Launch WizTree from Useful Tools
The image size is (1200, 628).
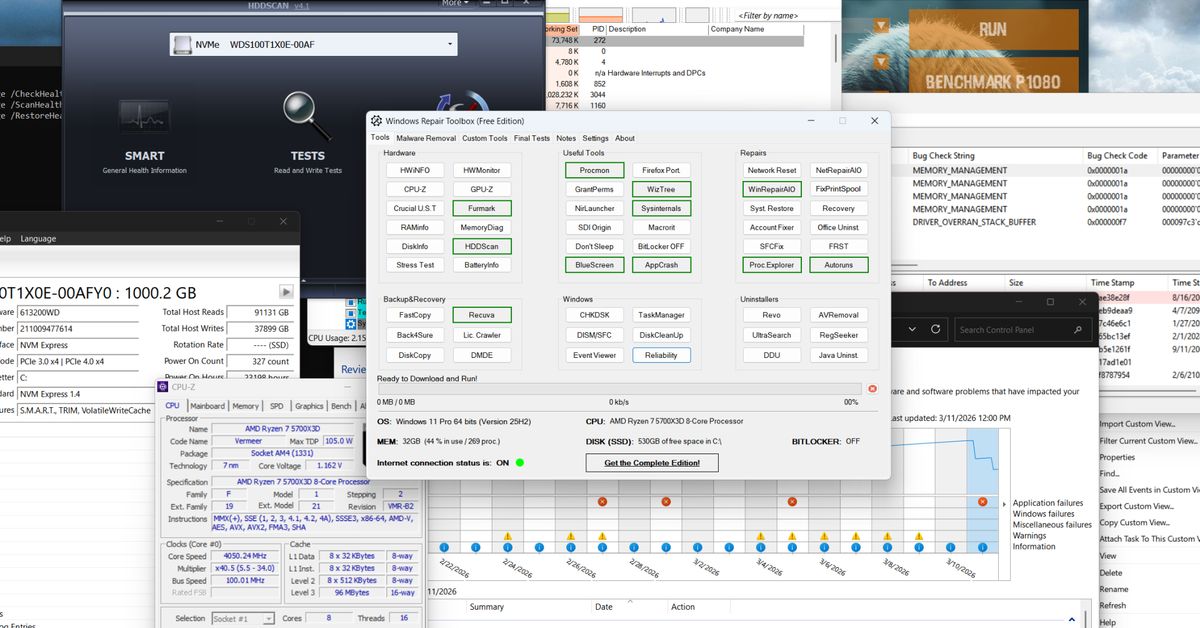(661, 189)
